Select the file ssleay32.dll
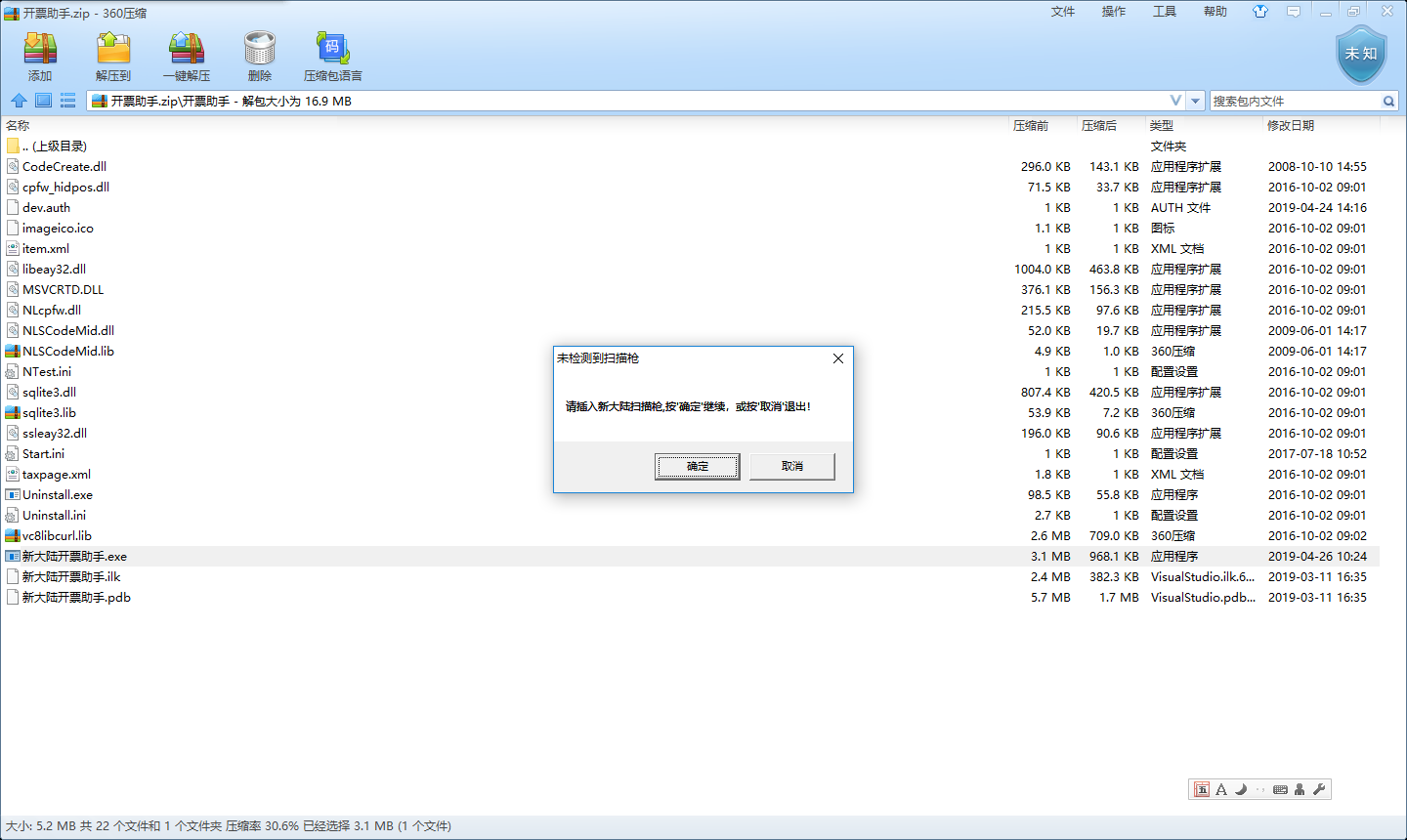The image size is (1407, 840). pyautogui.click(x=55, y=433)
